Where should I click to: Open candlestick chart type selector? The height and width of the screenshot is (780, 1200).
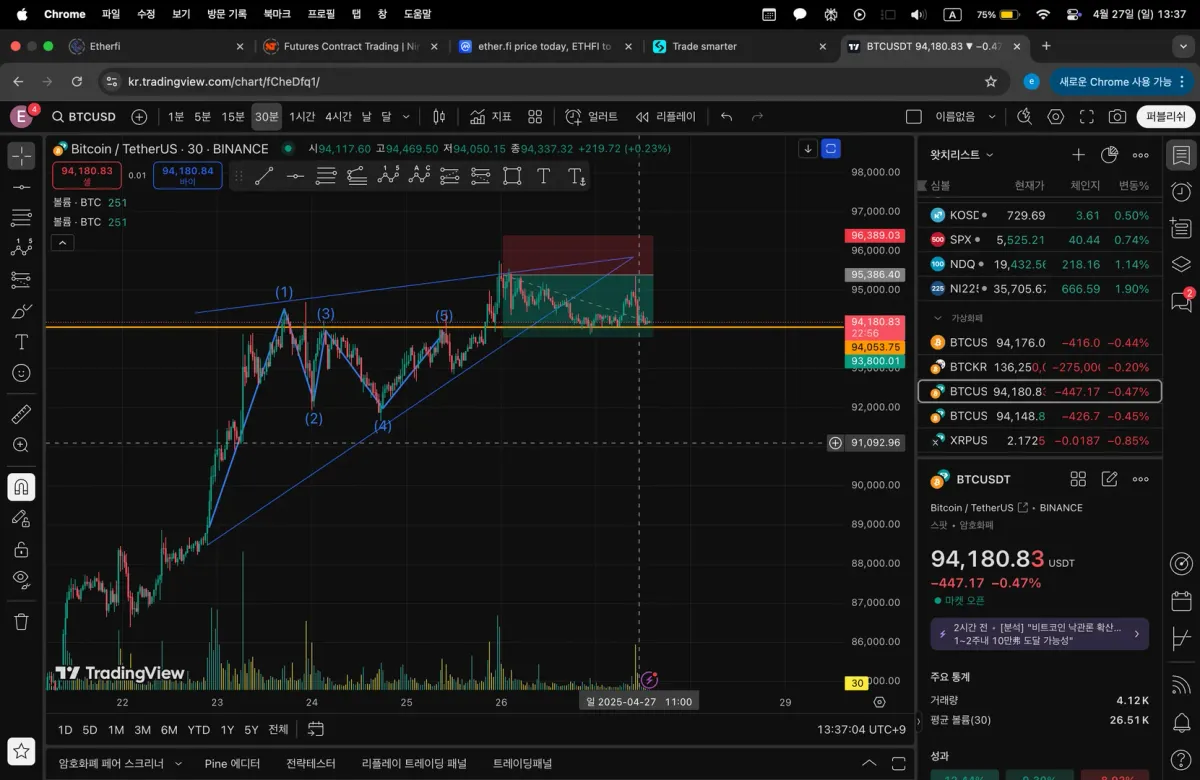(438, 117)
